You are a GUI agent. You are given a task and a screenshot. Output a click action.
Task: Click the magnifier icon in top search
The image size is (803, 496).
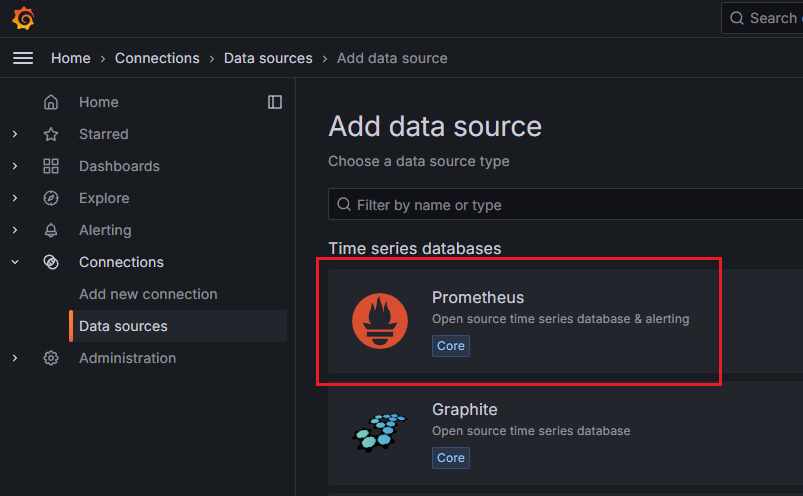(736, 18)
